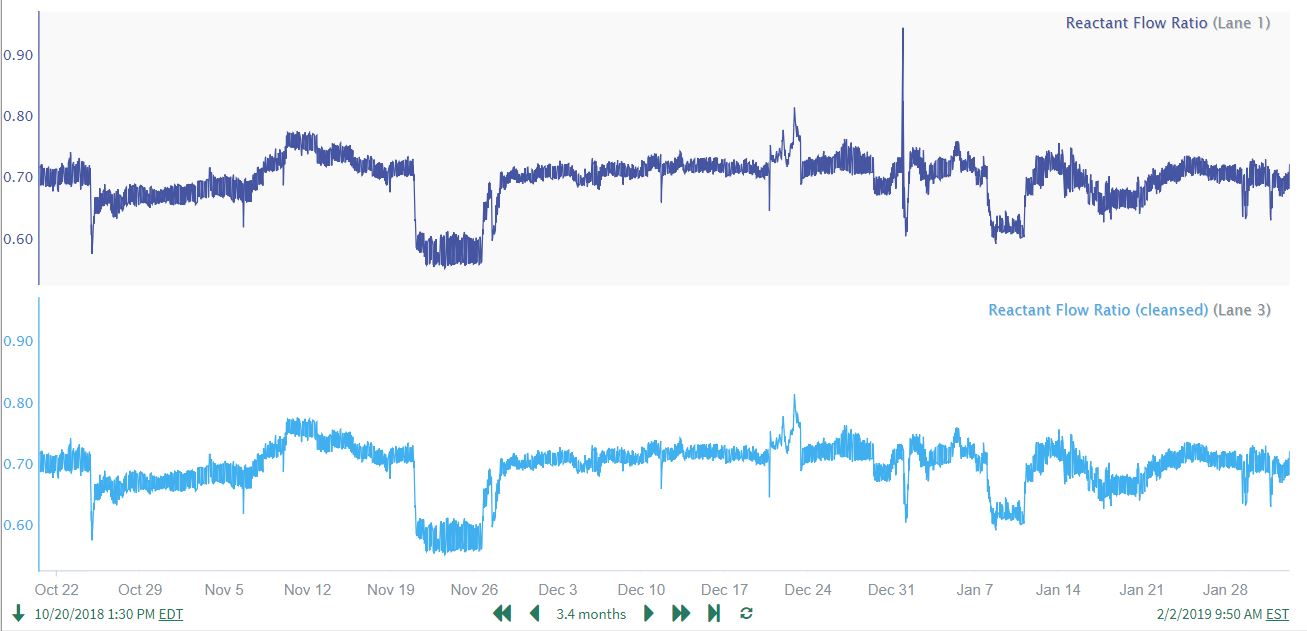The image size is (1307, 631).
Task: Click the Nov 12 tick on the time axis
Action: 307,589
